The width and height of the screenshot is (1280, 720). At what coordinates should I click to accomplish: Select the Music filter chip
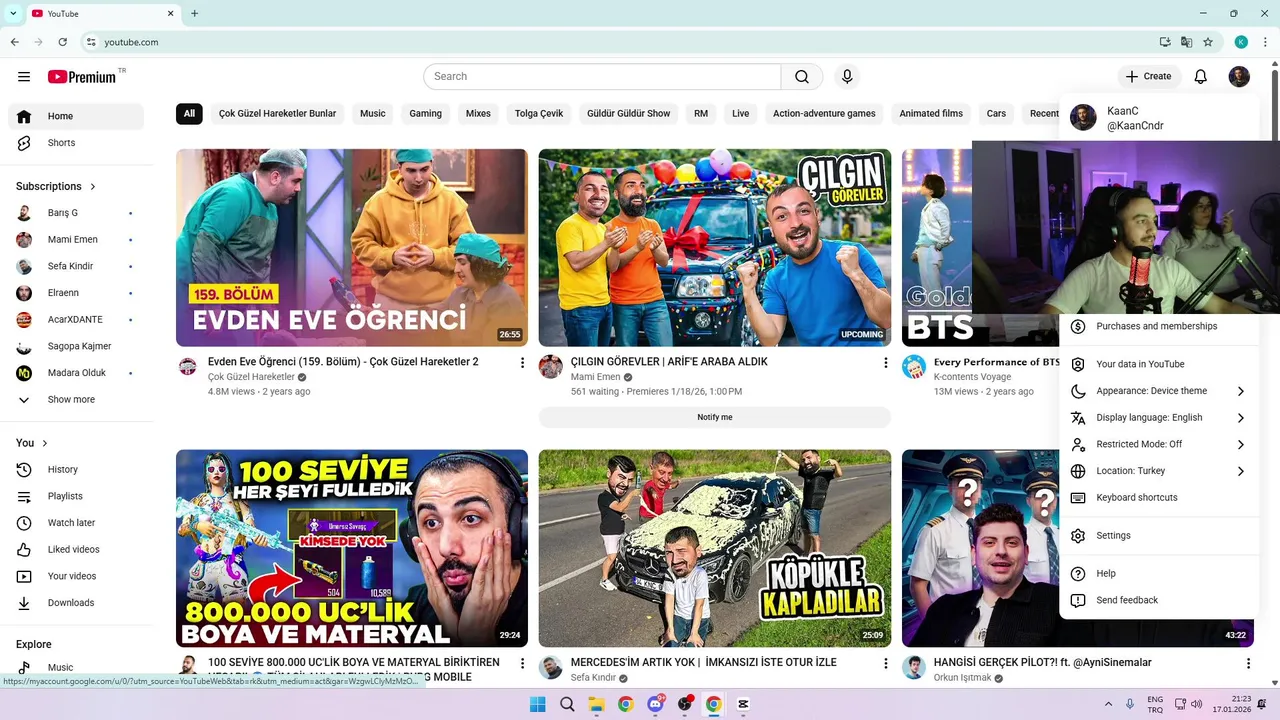pyautogui.click(x=373, y=114)
